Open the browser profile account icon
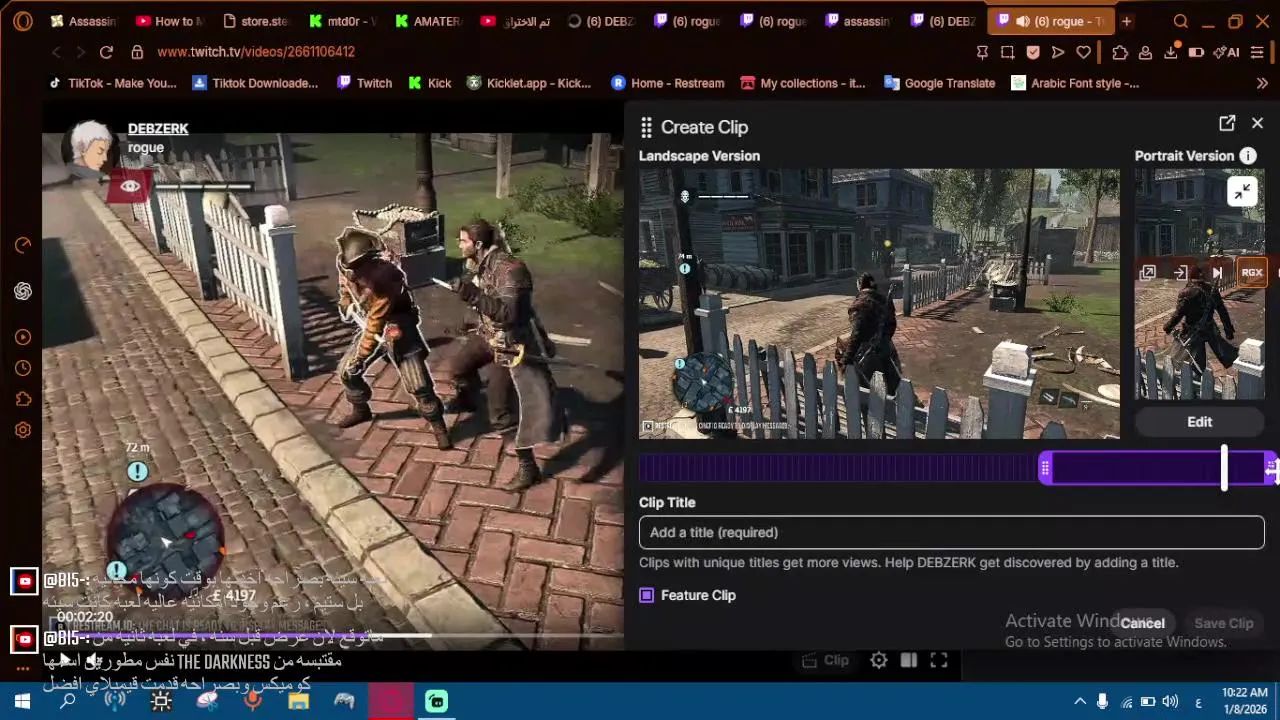 tap(1145, 52)
